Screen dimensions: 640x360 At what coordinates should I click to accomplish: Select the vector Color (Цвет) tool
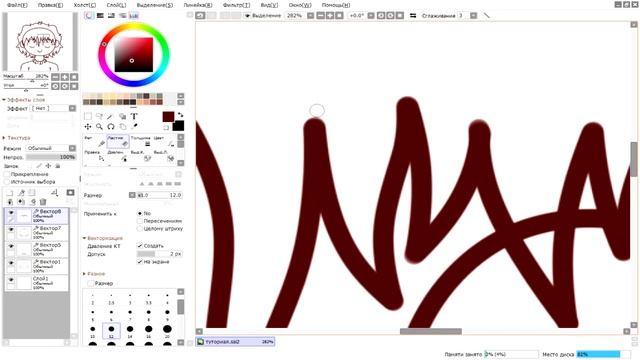point(164,141)
